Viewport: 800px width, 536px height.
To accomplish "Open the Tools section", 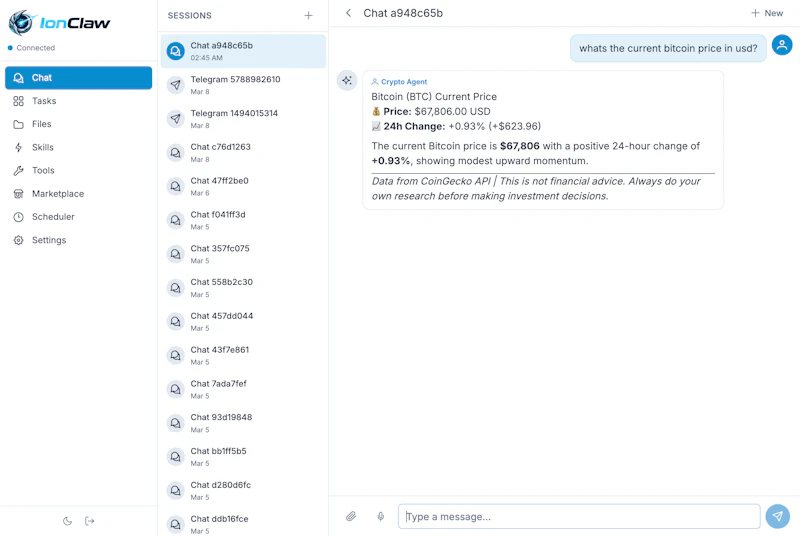I will coord(79,170).
